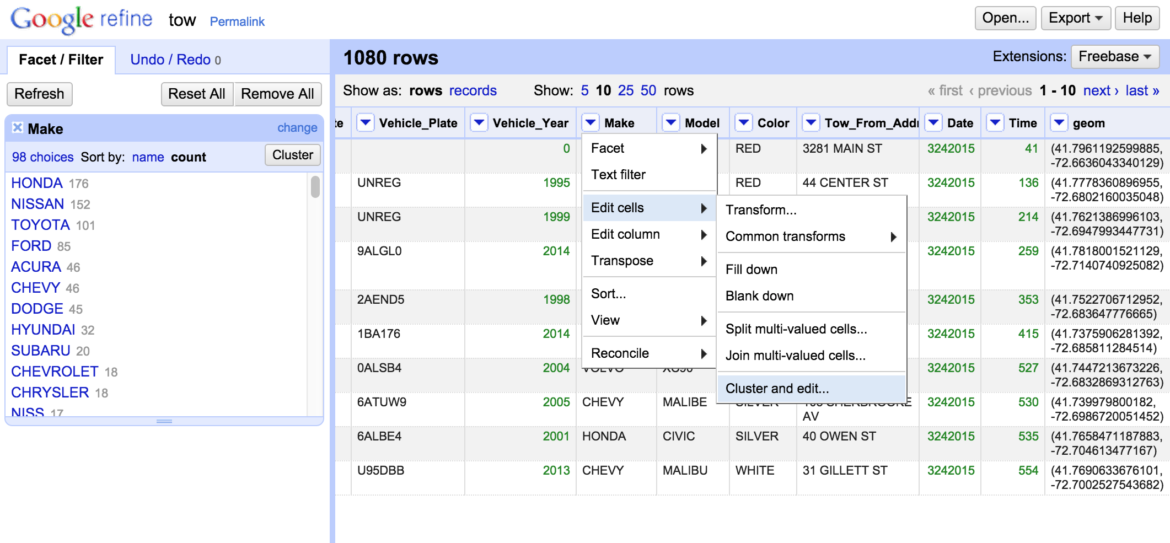
Task: Click the change link in Make facet
Action: [297, 128]
